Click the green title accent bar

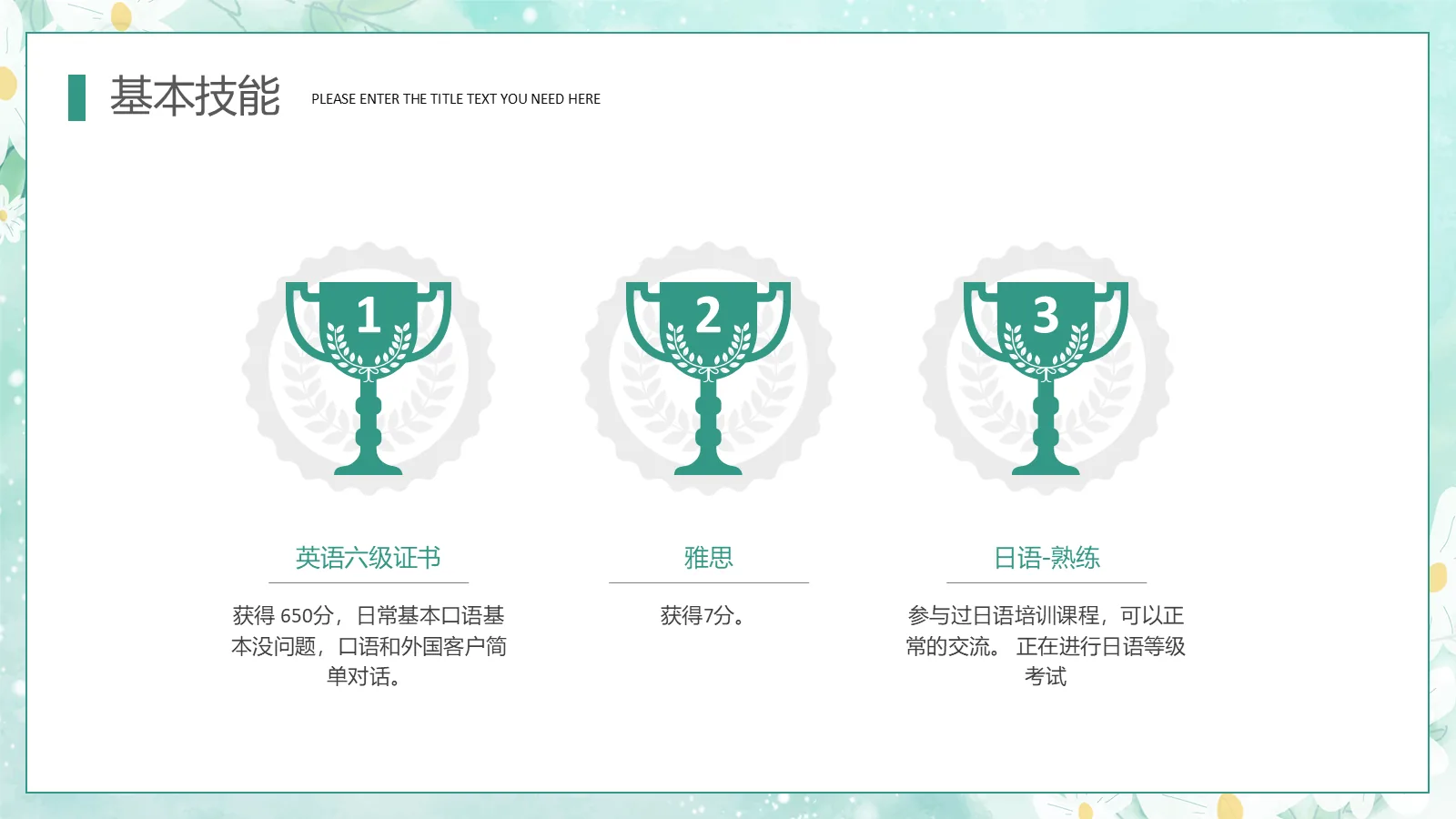click(76, 97)
